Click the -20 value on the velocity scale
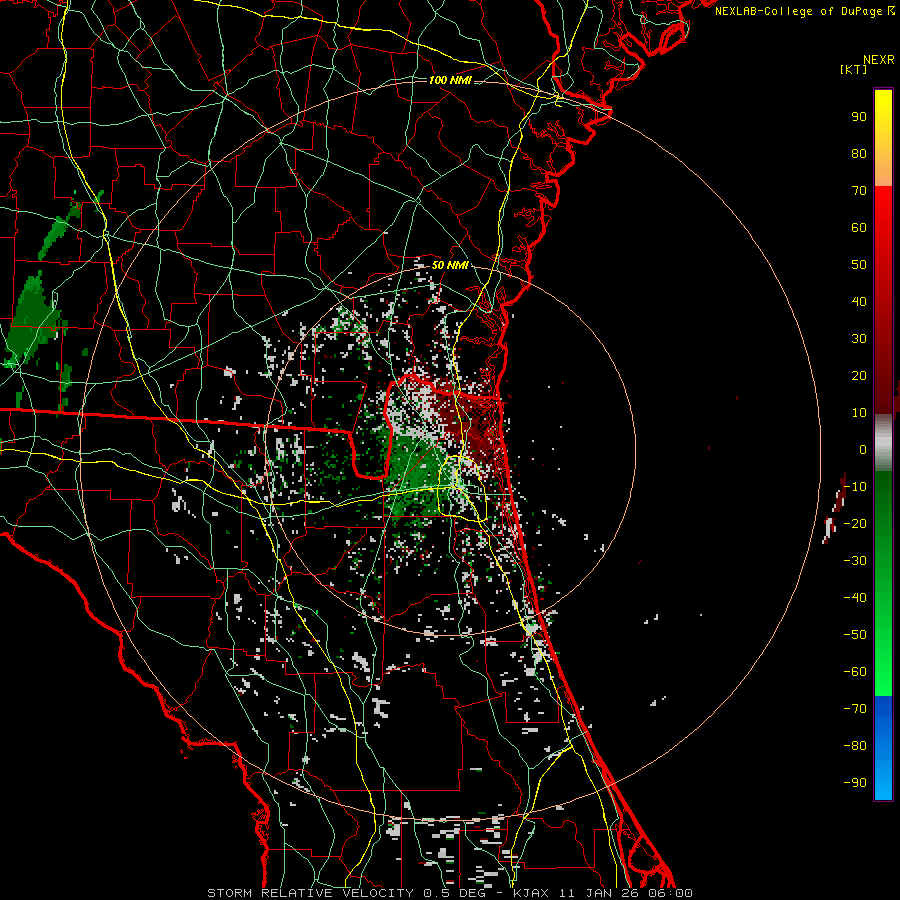 point(855,524)
